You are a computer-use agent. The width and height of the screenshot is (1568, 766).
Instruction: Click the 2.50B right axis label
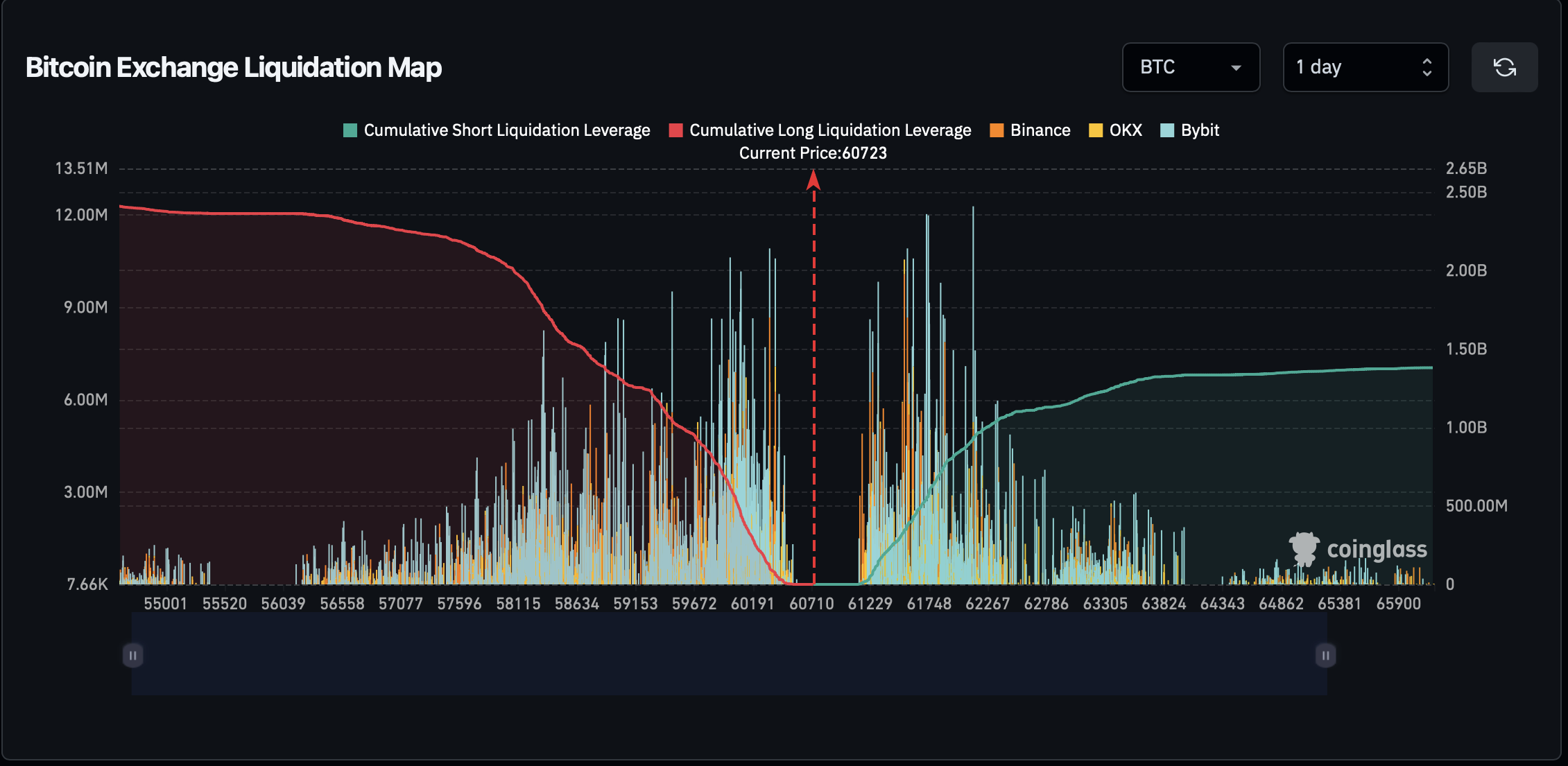(1466, 192)
